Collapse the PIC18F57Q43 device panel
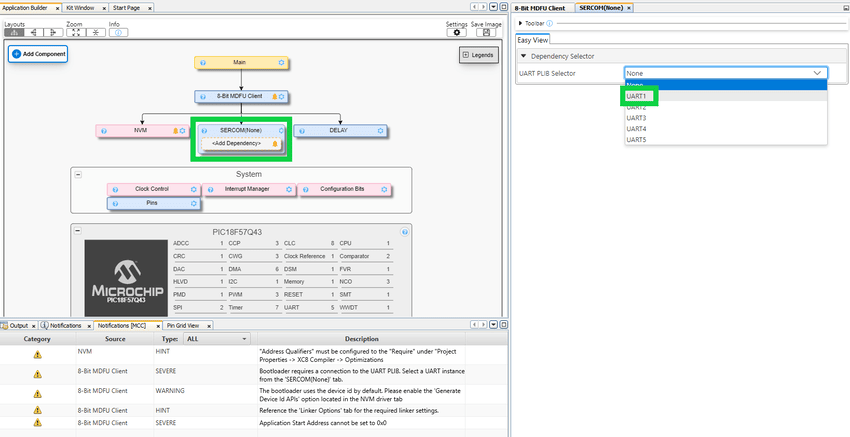The height and width of the screenshot is (437, 850). tap(78, 231)
